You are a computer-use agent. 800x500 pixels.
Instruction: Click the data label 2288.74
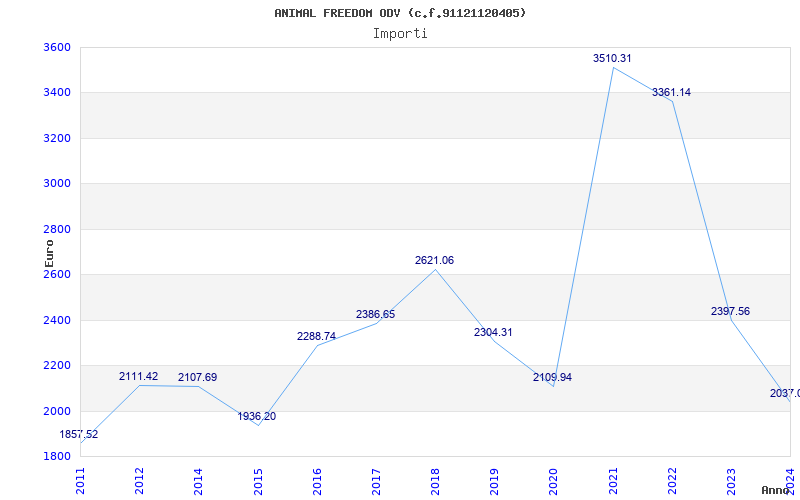click(316, 336)
